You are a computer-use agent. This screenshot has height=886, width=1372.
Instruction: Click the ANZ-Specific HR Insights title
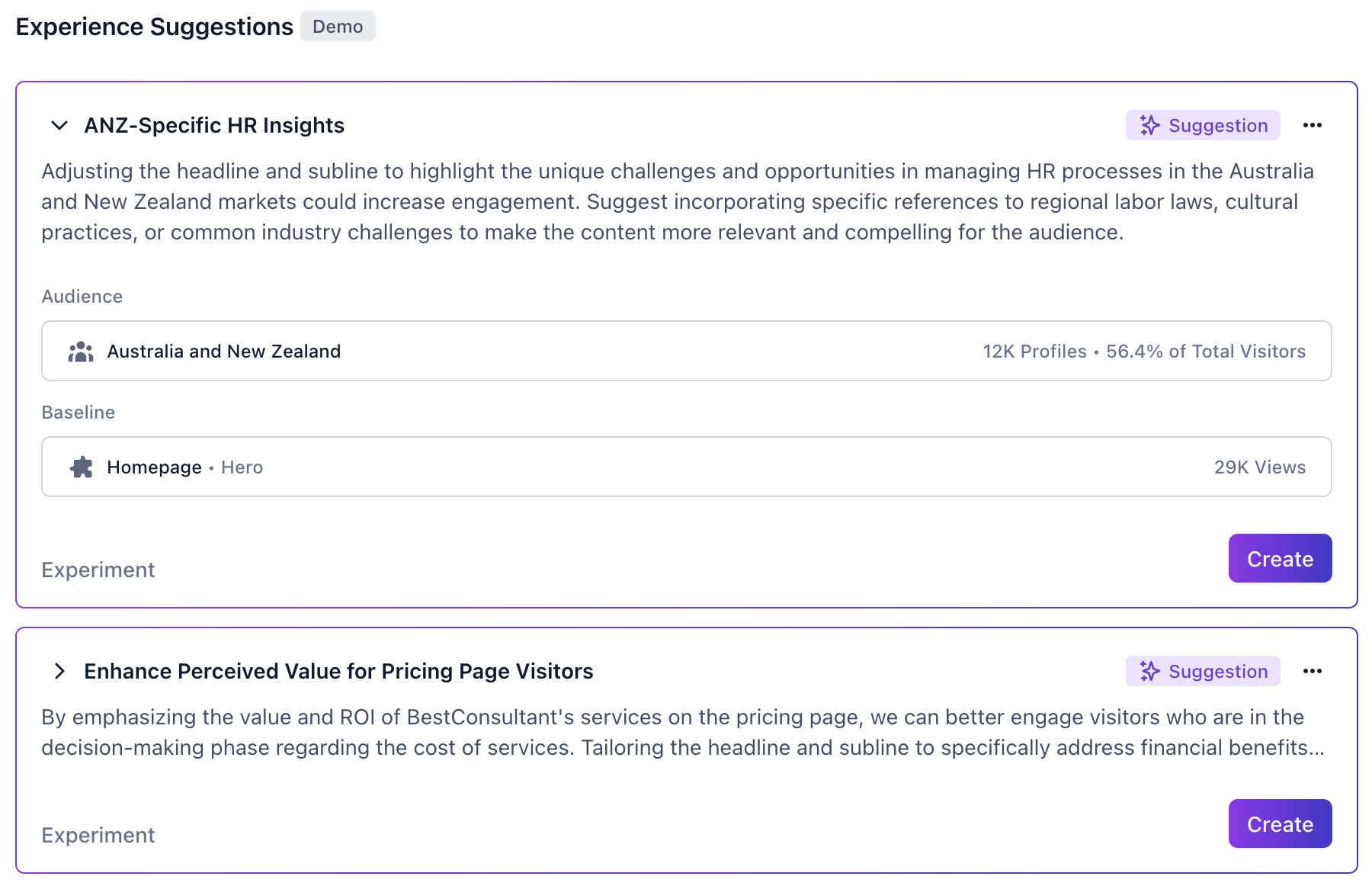click(x=214, y=125)
